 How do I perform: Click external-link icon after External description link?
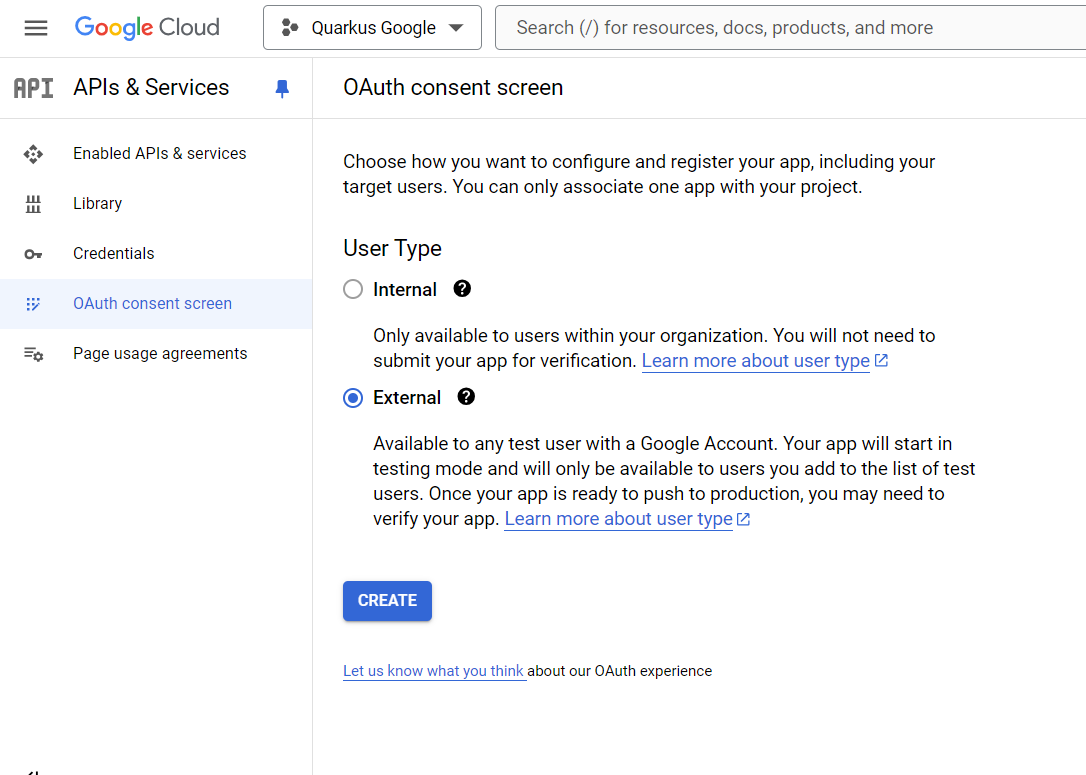(x=743, y=519)
